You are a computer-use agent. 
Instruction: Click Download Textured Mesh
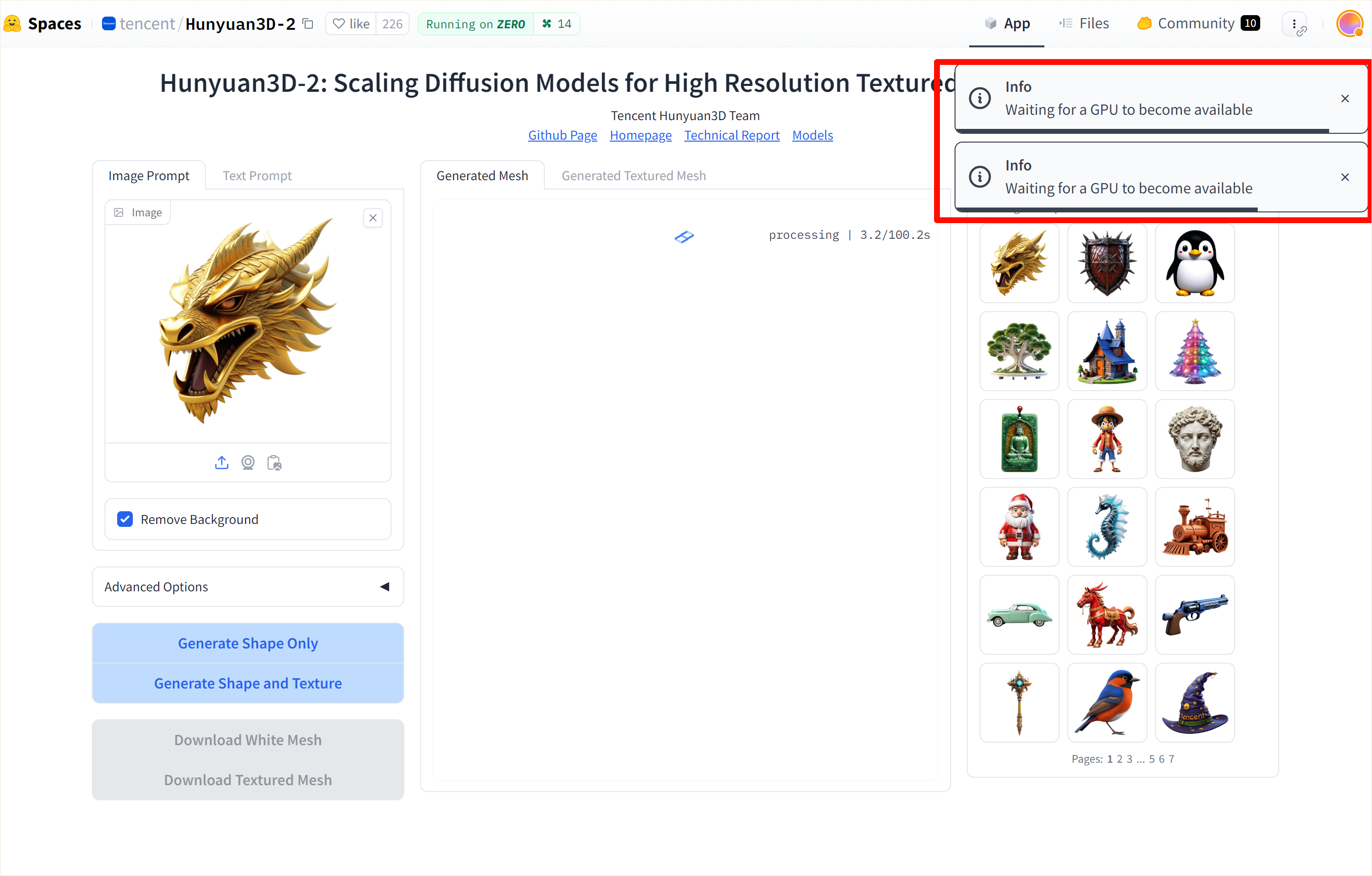click(x=248, y=779)
